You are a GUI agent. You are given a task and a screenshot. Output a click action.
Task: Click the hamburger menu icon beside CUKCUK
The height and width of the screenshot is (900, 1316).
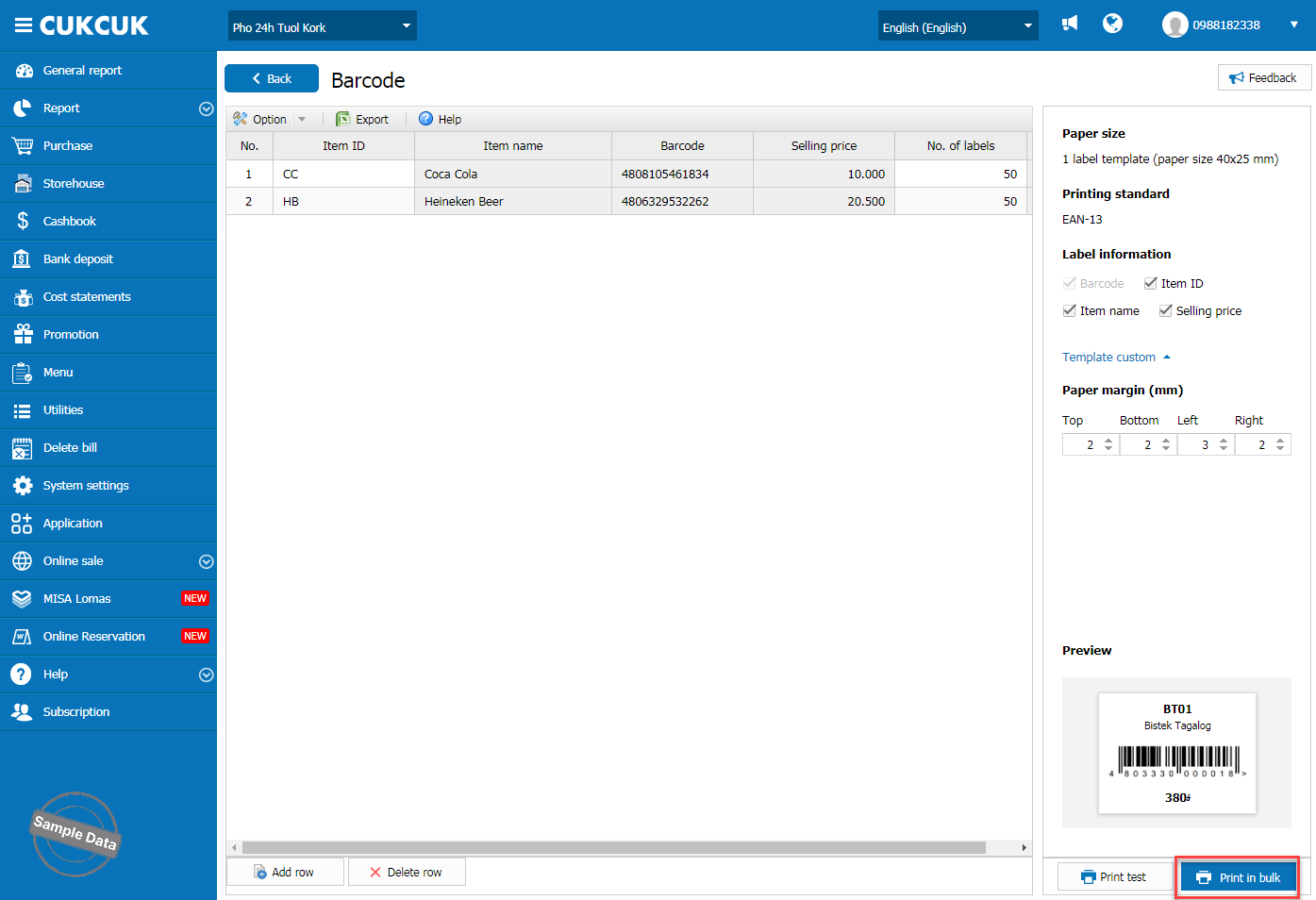pyautogui.click(x=23, y=25)
